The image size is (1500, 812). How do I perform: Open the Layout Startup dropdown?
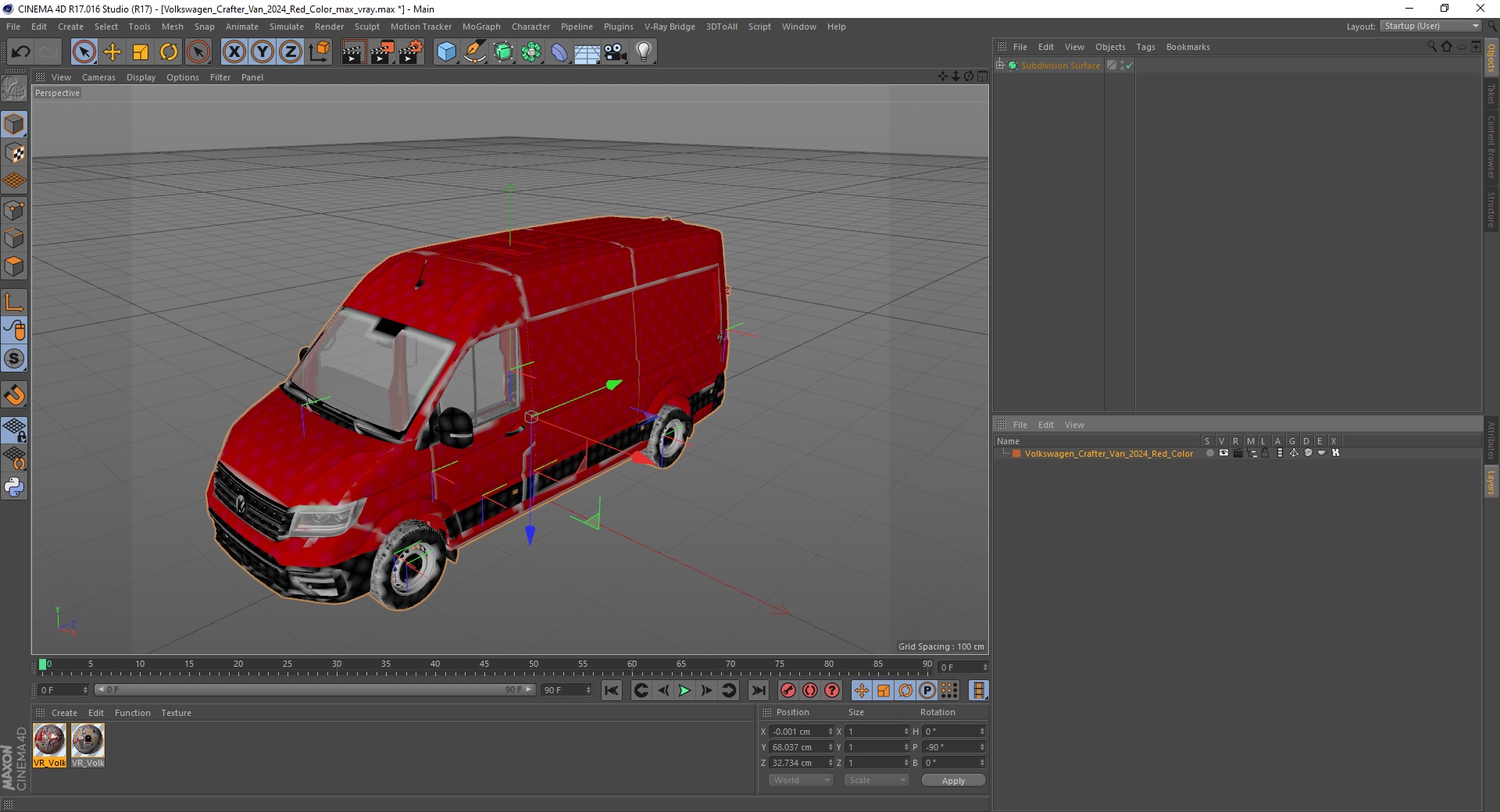[x=1430, y=26]
